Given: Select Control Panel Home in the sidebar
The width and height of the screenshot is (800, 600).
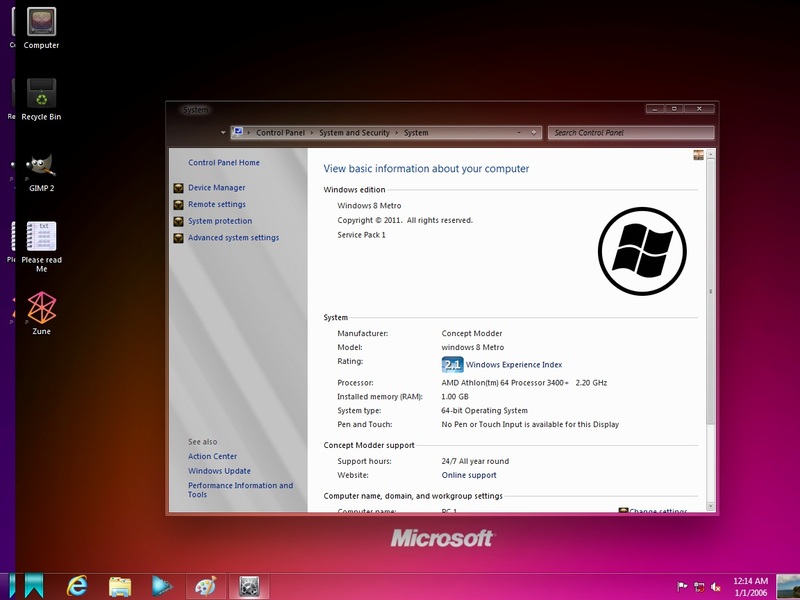Looking at the screenshot, I should (222, 162).
